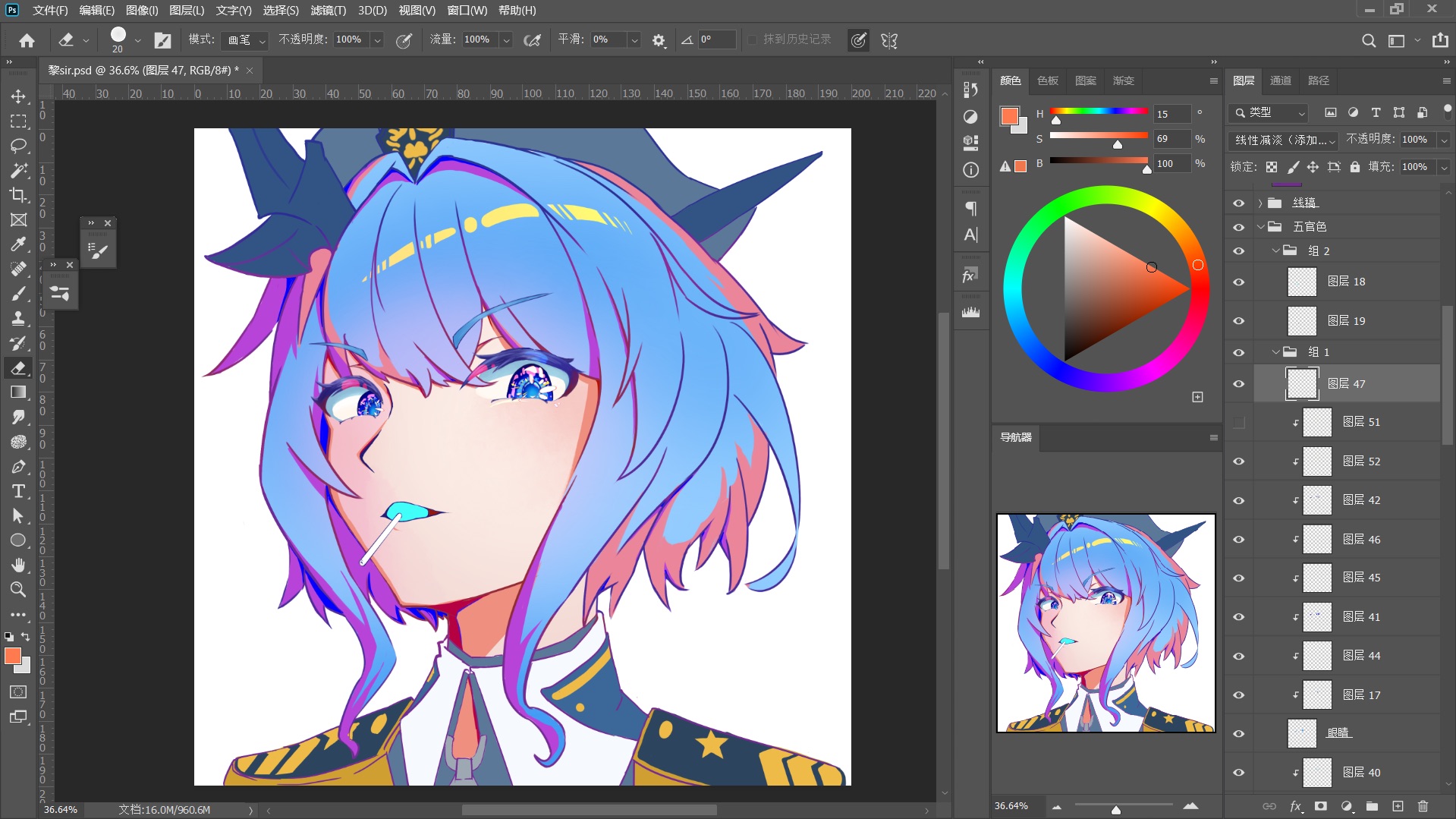This screenshot has height=819, width=1456.
Task: Click the foreground color swatch in toolbar
Action: (x=13, y=657)
